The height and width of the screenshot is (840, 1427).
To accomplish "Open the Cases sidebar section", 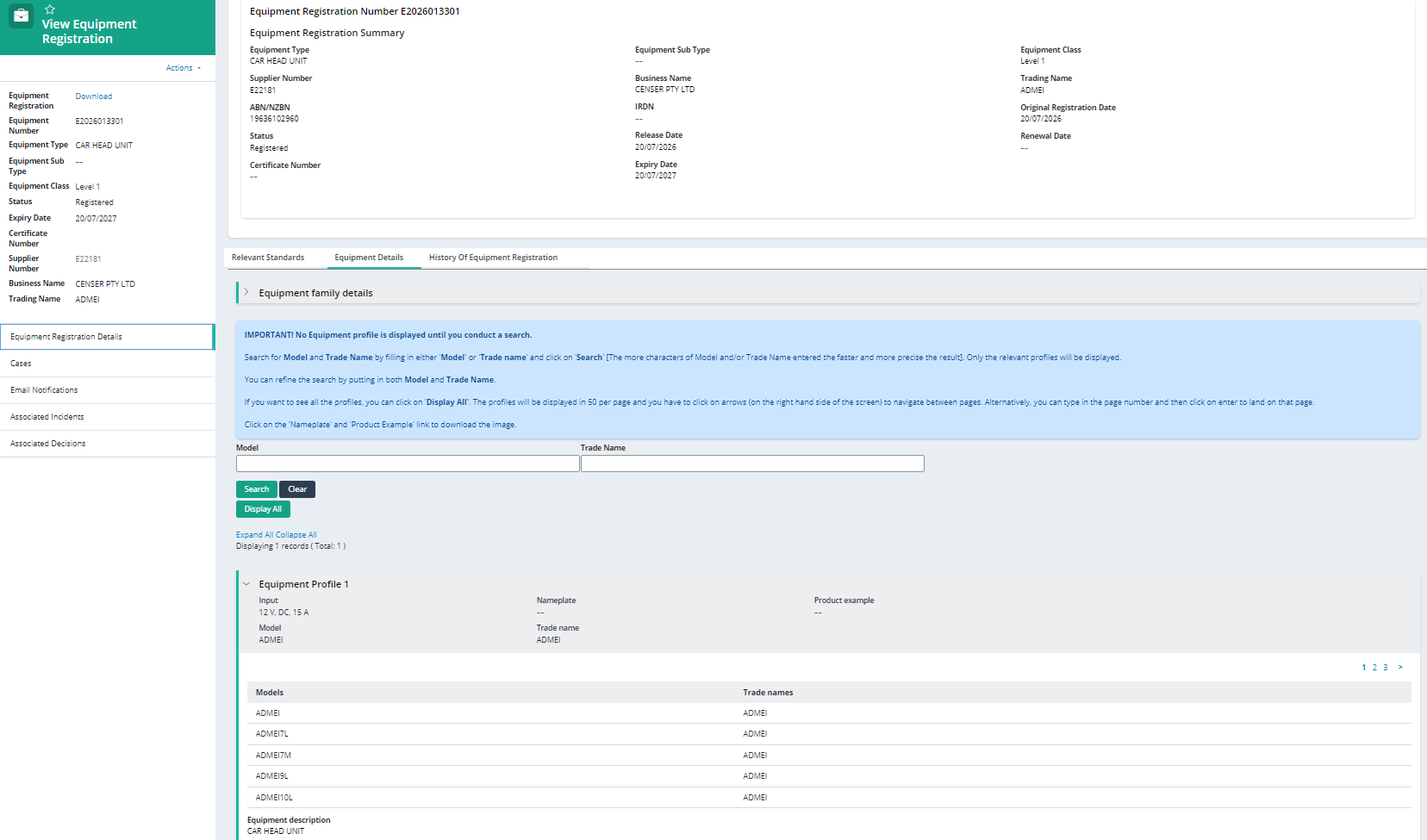I will click(107, 364).
